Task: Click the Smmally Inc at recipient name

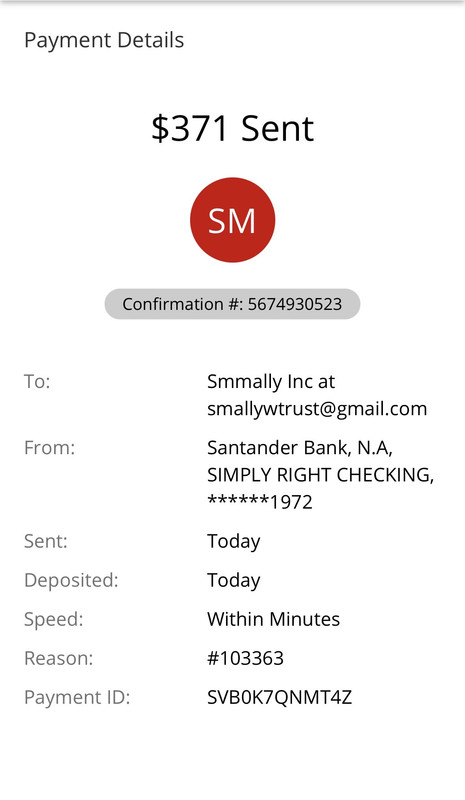Action: point(271,382)
